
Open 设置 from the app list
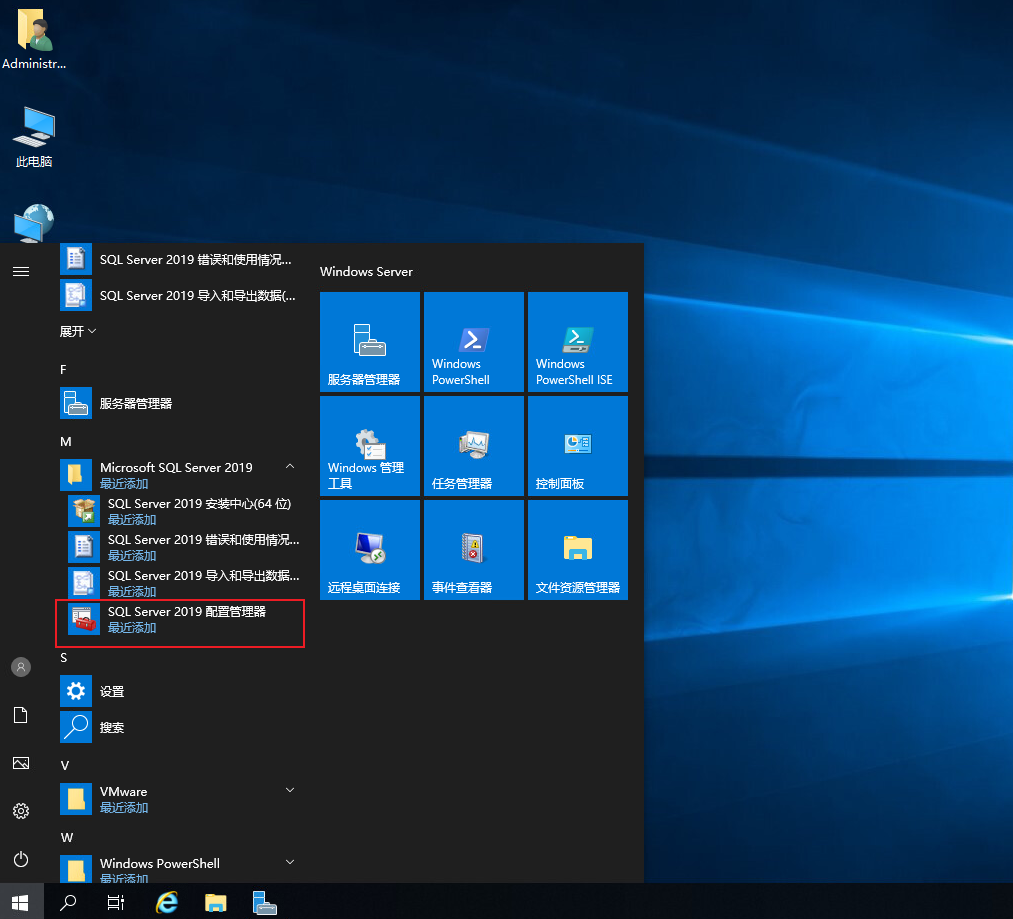(112, 691)
